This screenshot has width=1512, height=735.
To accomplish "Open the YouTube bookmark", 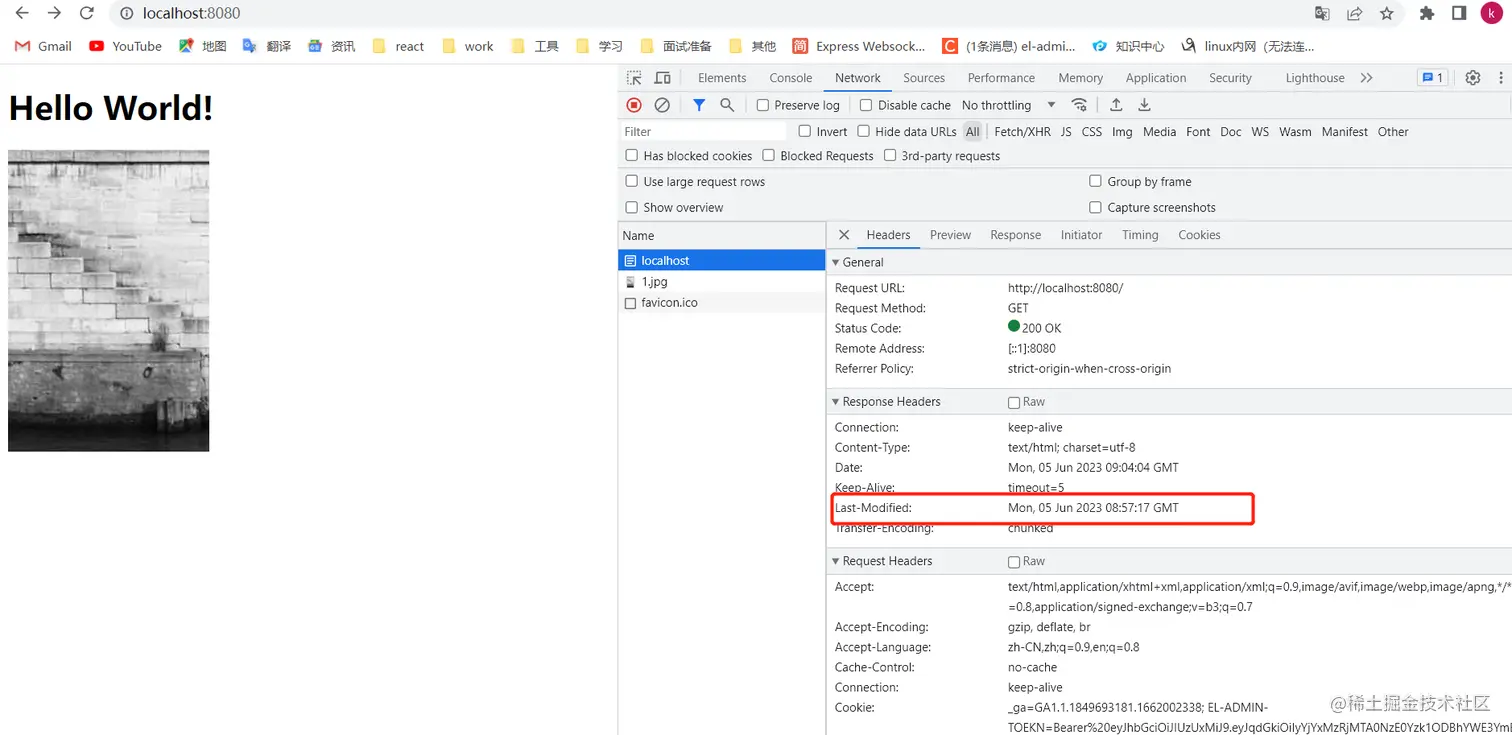I will pos(125,46).
